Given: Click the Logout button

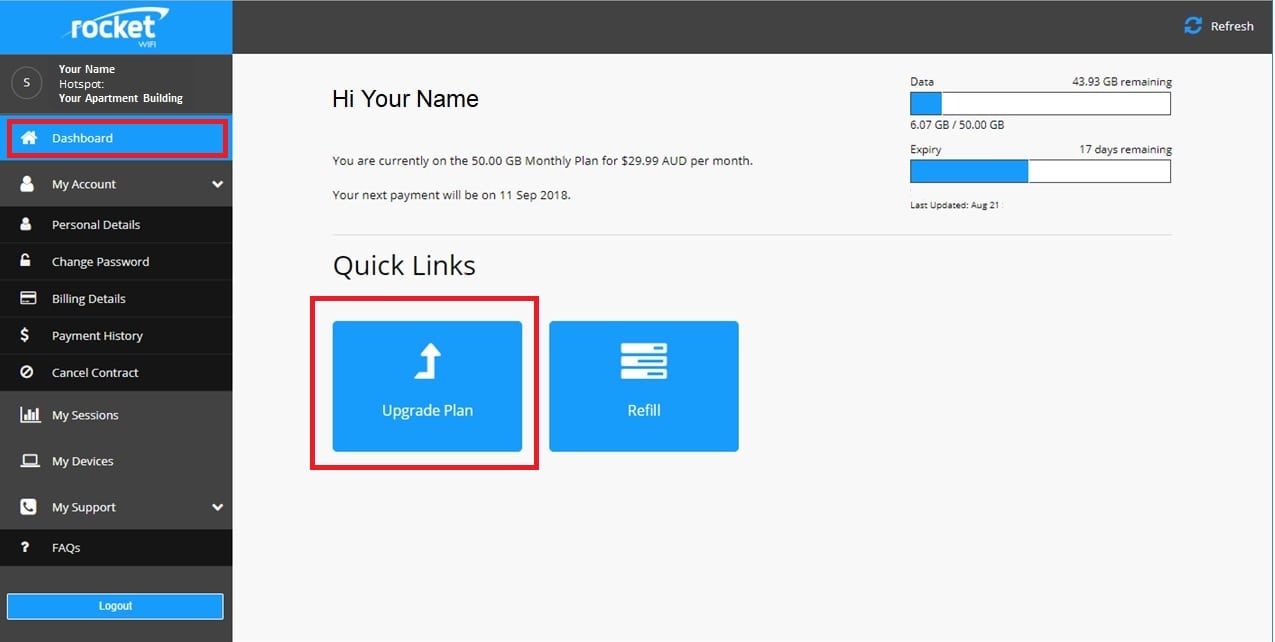Looking at the screenshot, I should [x=115, y=606].
